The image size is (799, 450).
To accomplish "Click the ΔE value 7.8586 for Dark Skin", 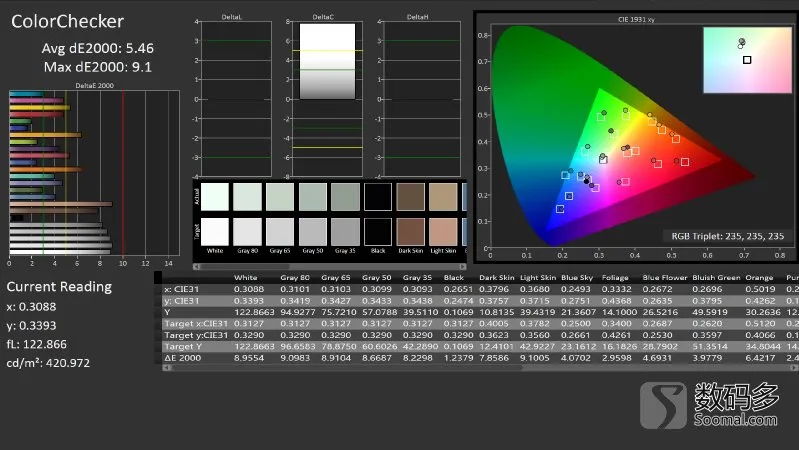I will click(494, 358).
